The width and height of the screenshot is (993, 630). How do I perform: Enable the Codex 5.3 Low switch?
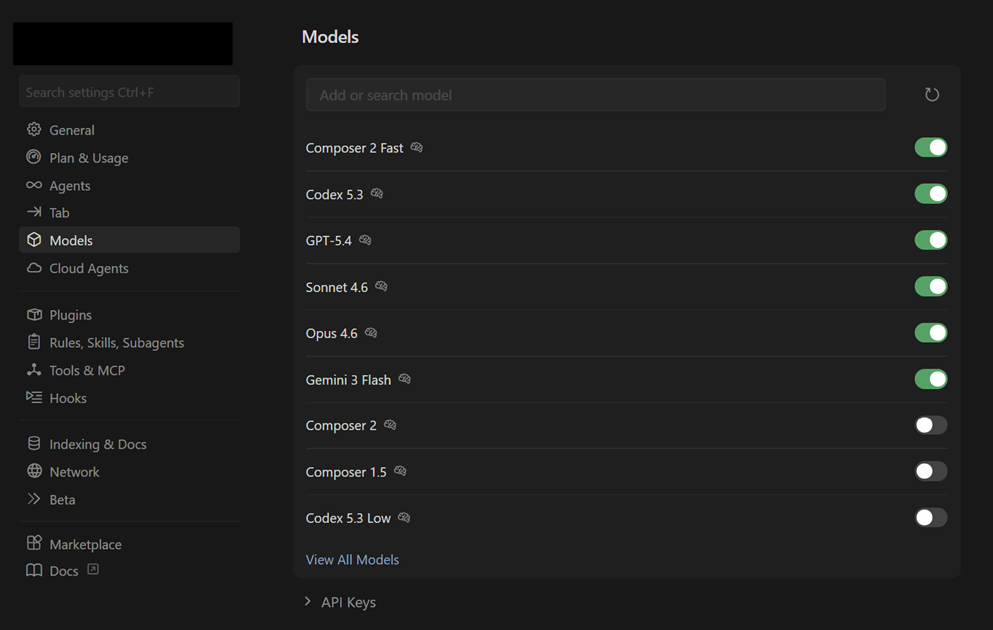(930, 518)
